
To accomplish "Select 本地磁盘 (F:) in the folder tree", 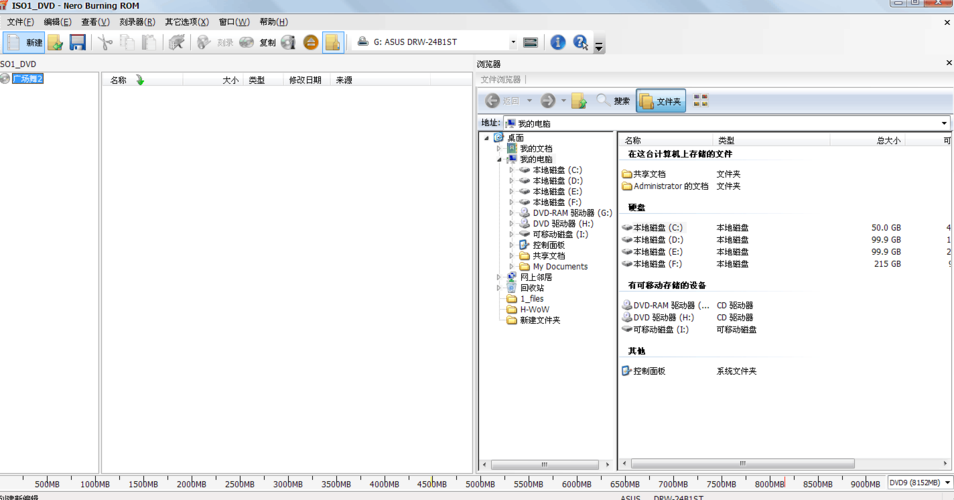I will [557, 202].
